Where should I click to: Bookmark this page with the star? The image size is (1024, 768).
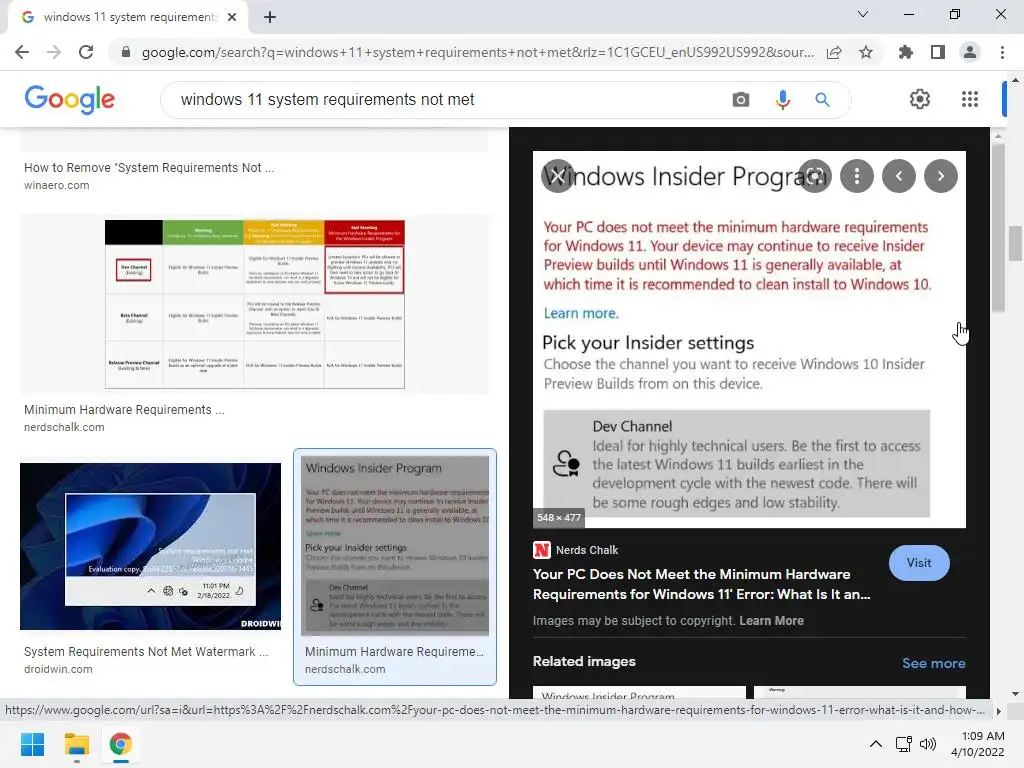click(866, 52)
